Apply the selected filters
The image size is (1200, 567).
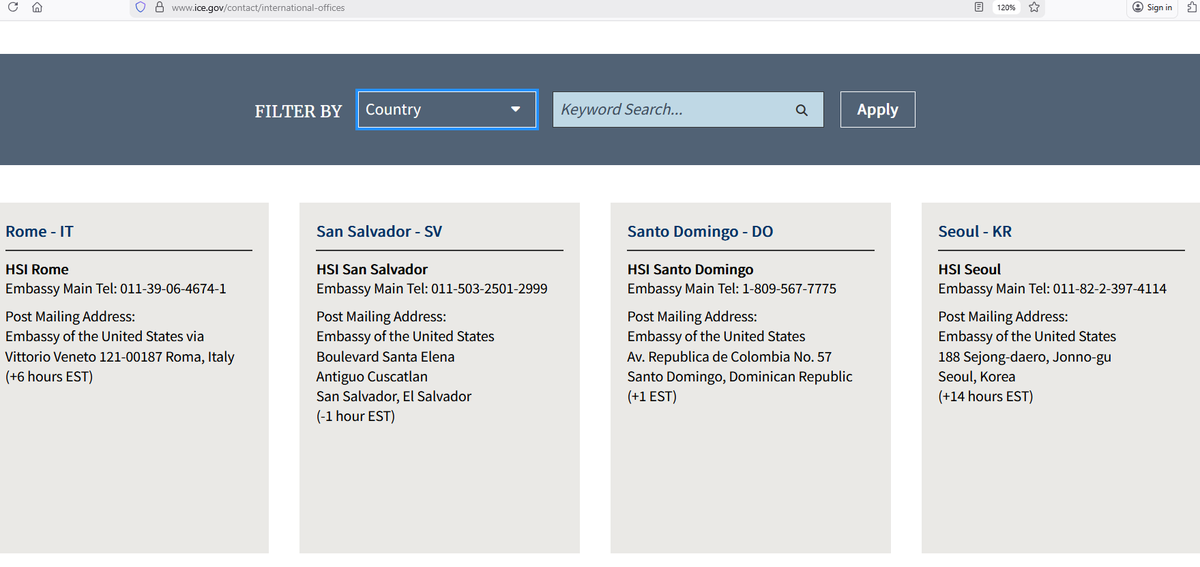877,109
